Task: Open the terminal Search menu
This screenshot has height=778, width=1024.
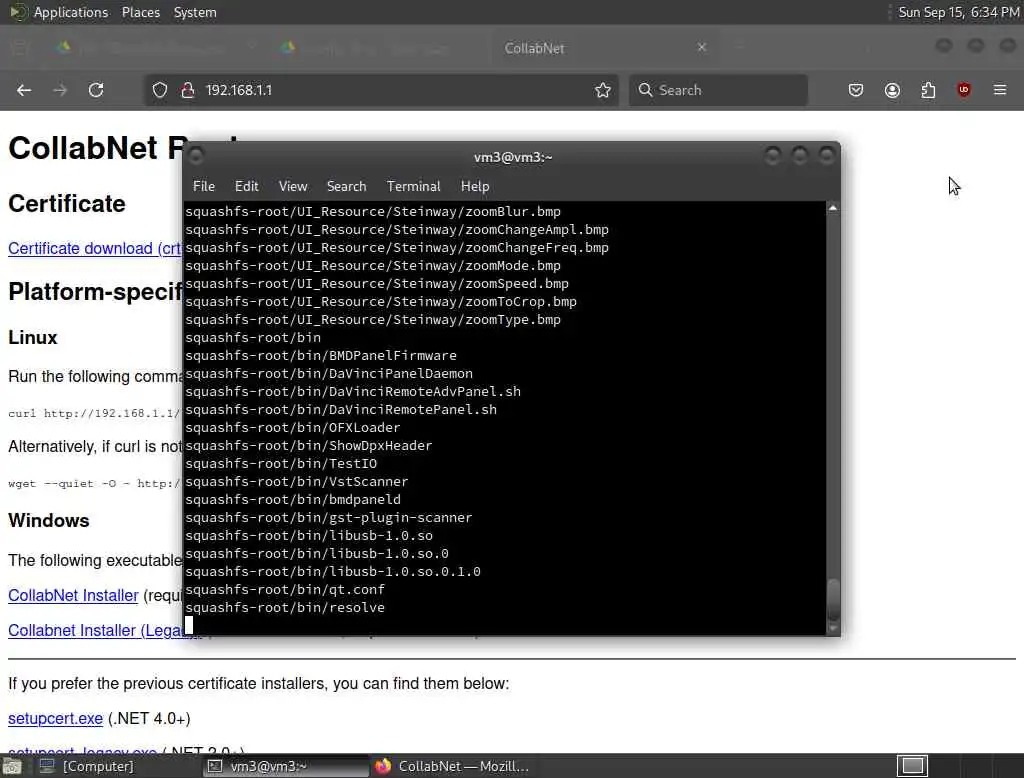Action: [346, 186]
